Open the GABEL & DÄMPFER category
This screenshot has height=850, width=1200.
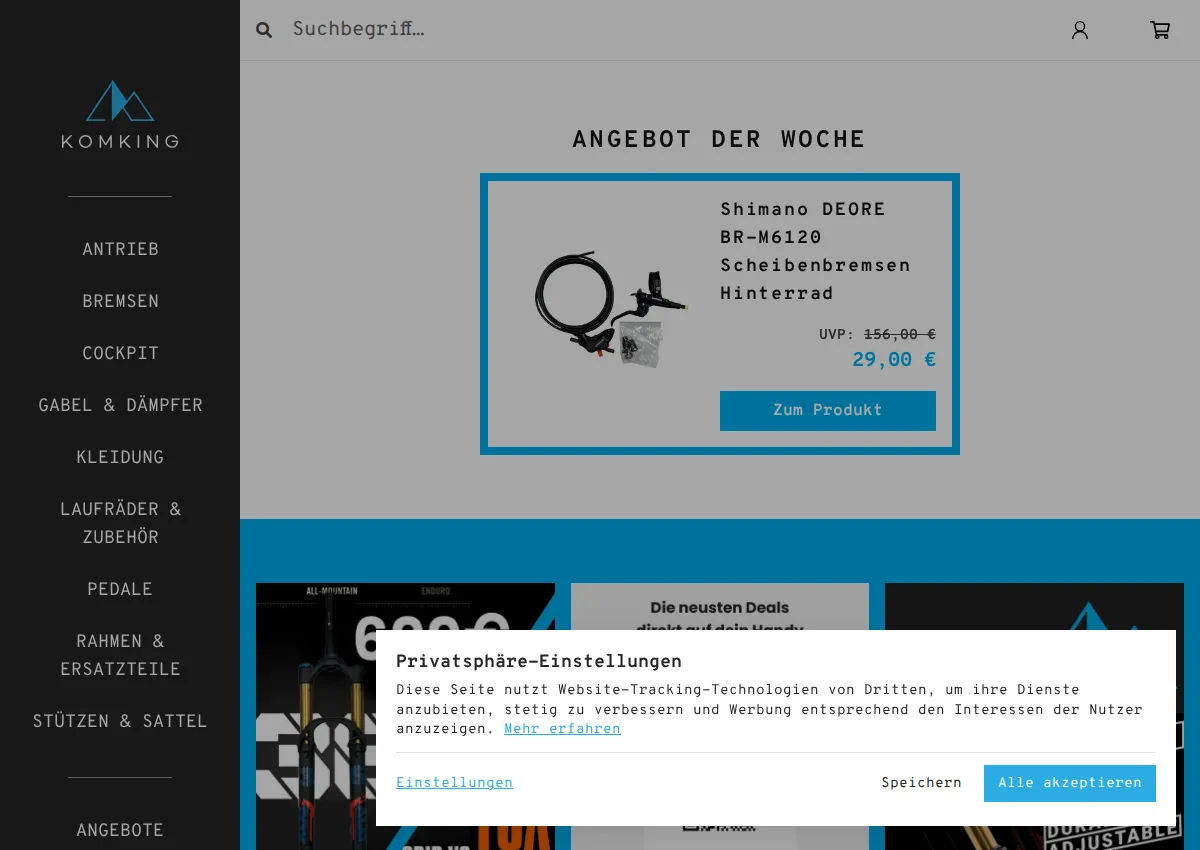[x=120, y=405]
